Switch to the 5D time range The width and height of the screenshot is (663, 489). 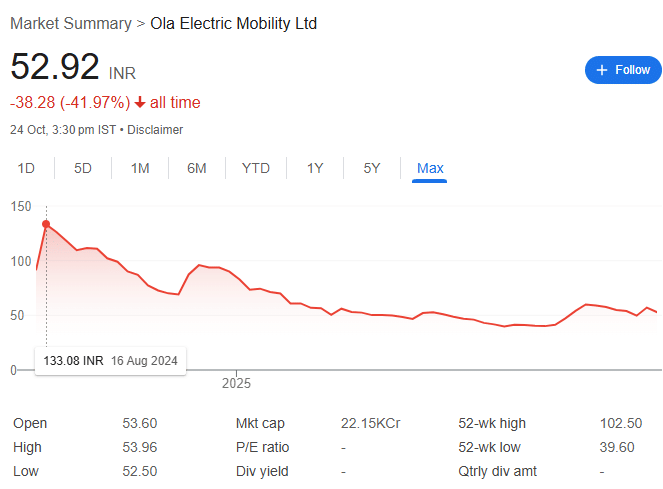(x=83, y=168)
